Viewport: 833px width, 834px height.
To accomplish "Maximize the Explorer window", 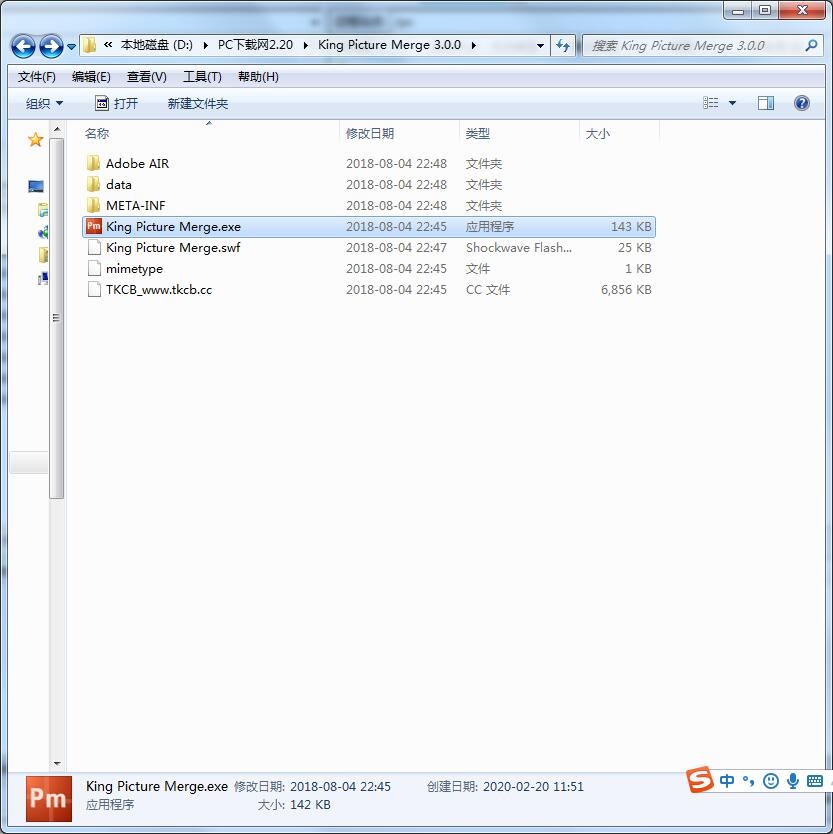I will (x=765, y=10).
